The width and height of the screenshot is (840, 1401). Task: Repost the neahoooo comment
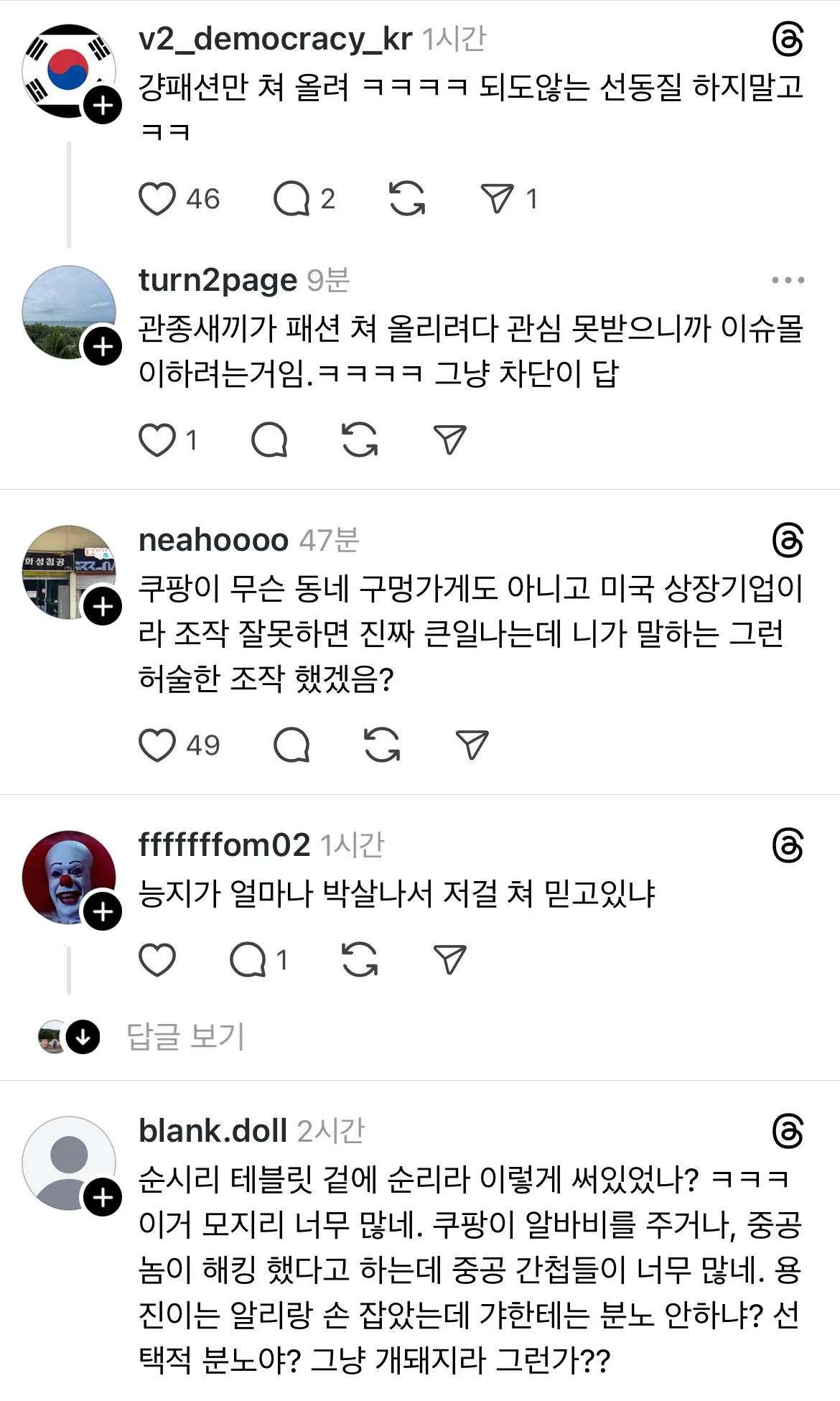coord(382,745)
